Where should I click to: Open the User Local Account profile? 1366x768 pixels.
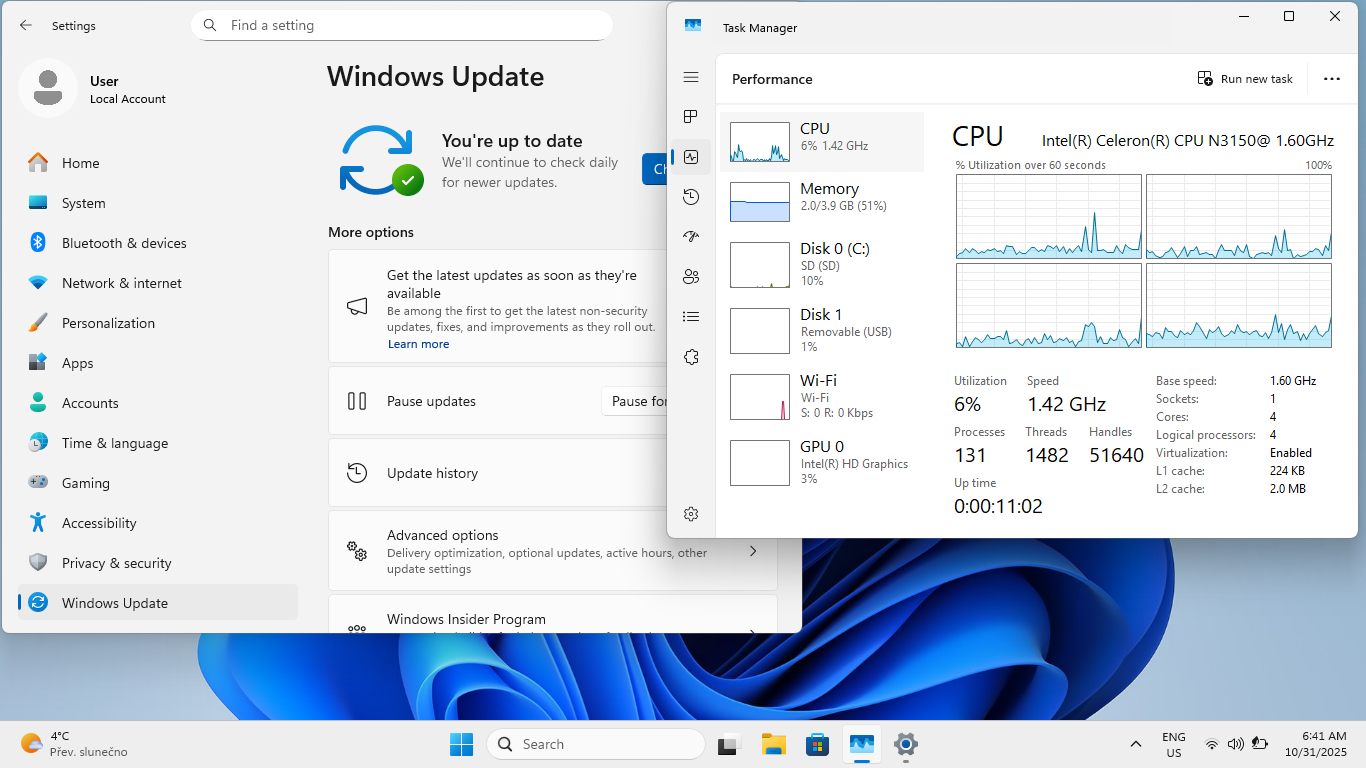pos(93,89)
